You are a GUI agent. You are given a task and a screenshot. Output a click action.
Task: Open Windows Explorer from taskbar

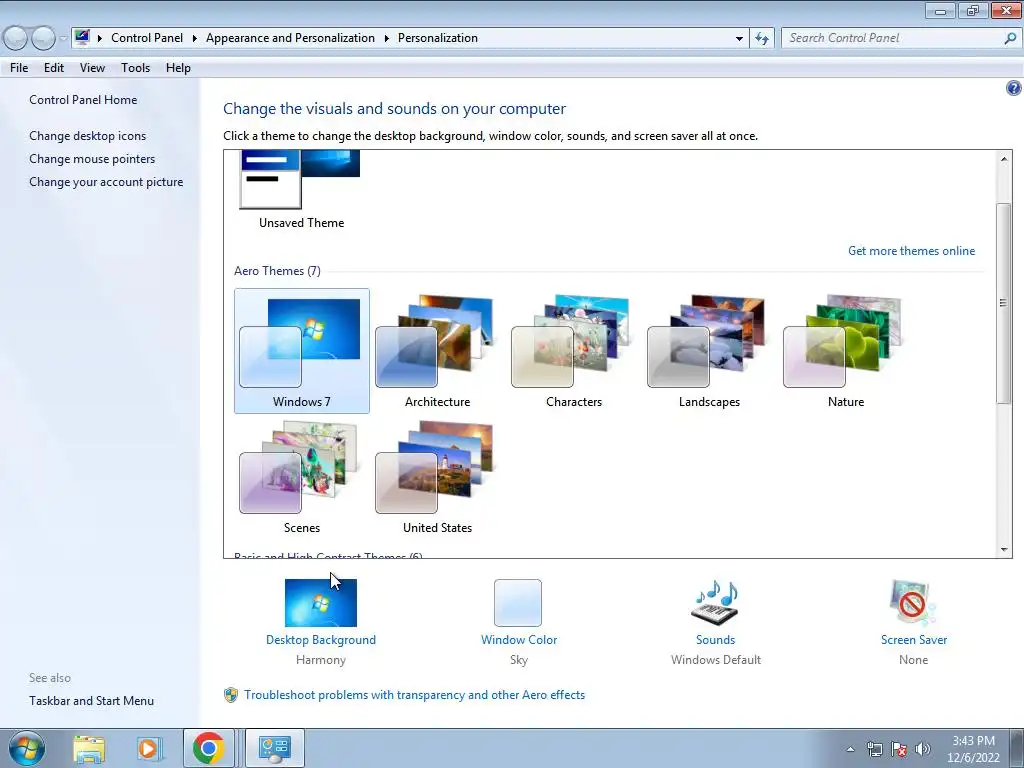(89, 748)
